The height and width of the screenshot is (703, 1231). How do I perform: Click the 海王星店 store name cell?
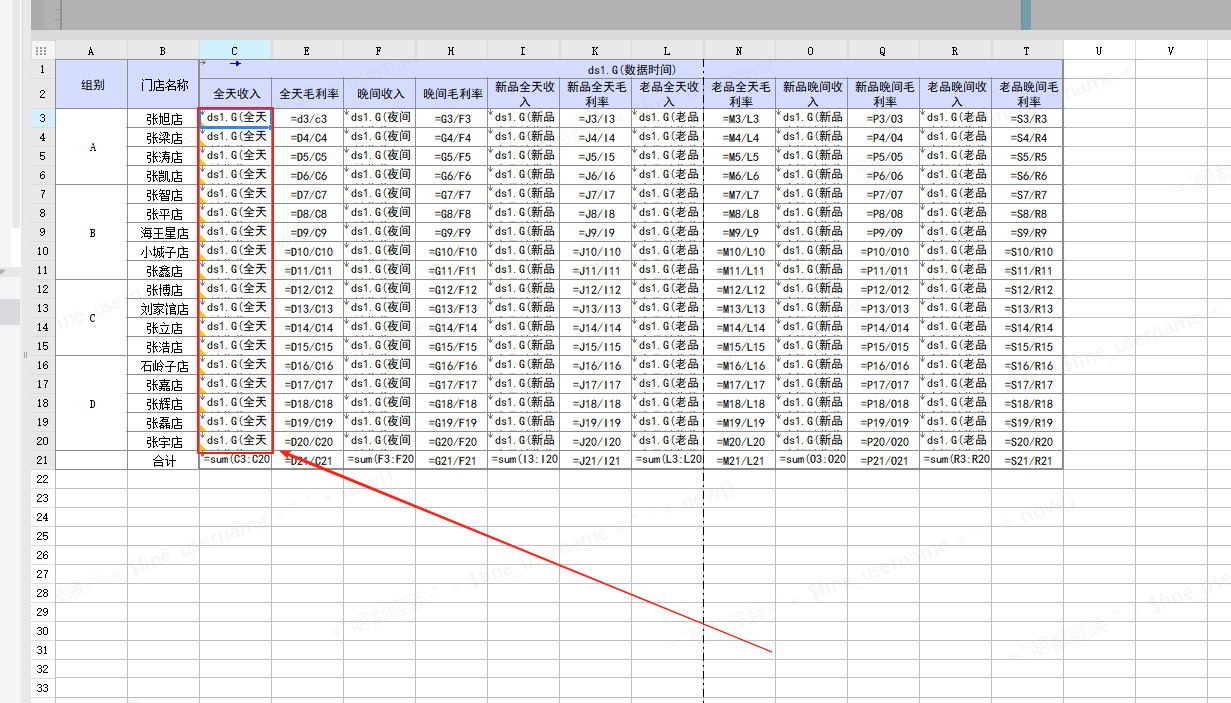click(x=164, y=233)
